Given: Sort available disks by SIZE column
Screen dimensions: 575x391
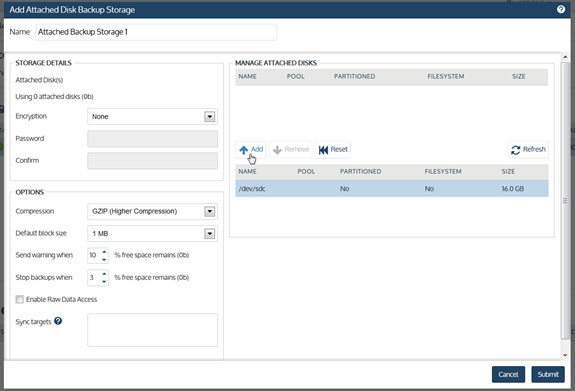Looking at the screenshot, I should 508,172.
